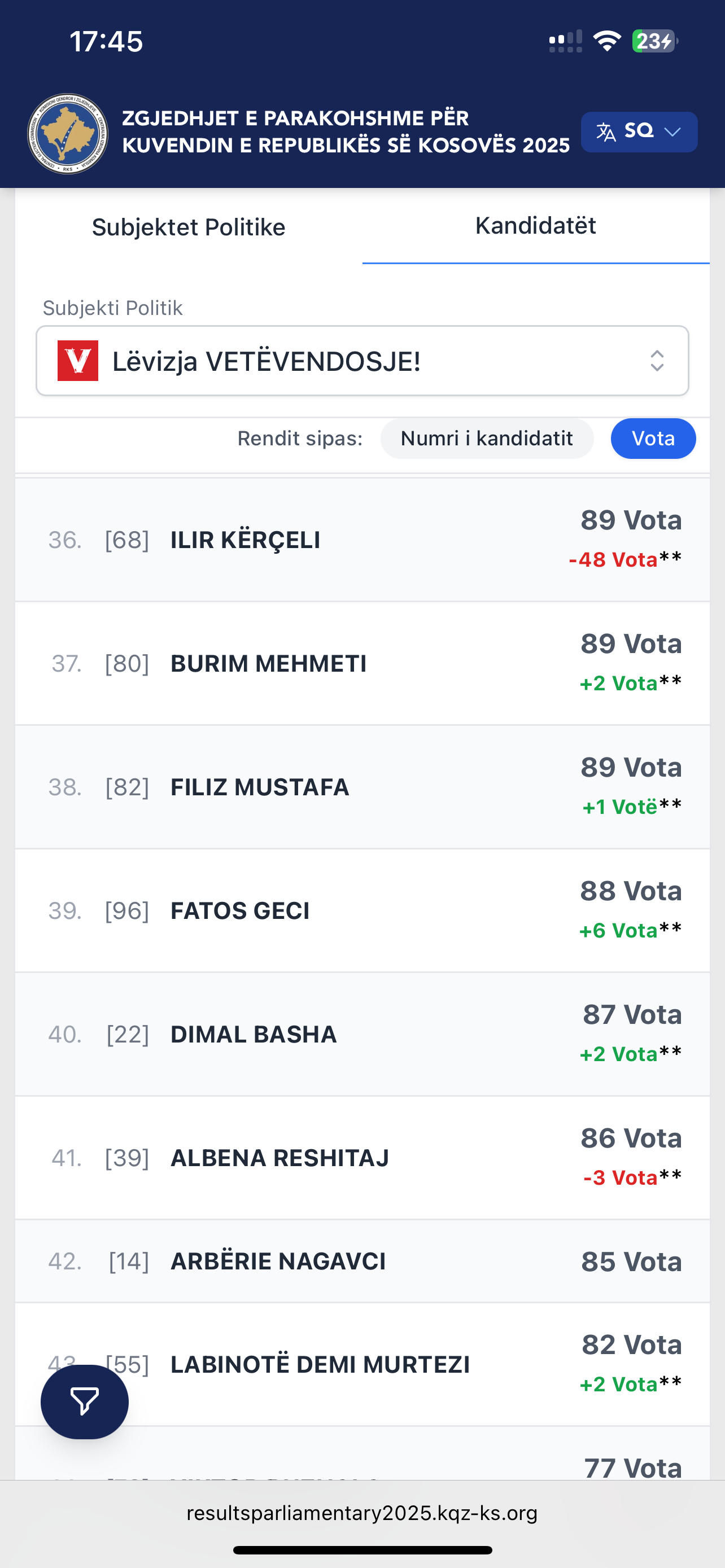Image resolution: width=725 pixels, height=1568 pixels.
Task: Tap the cellular signal bars icon
Action: pyautogui.click(x=565, y=41)
